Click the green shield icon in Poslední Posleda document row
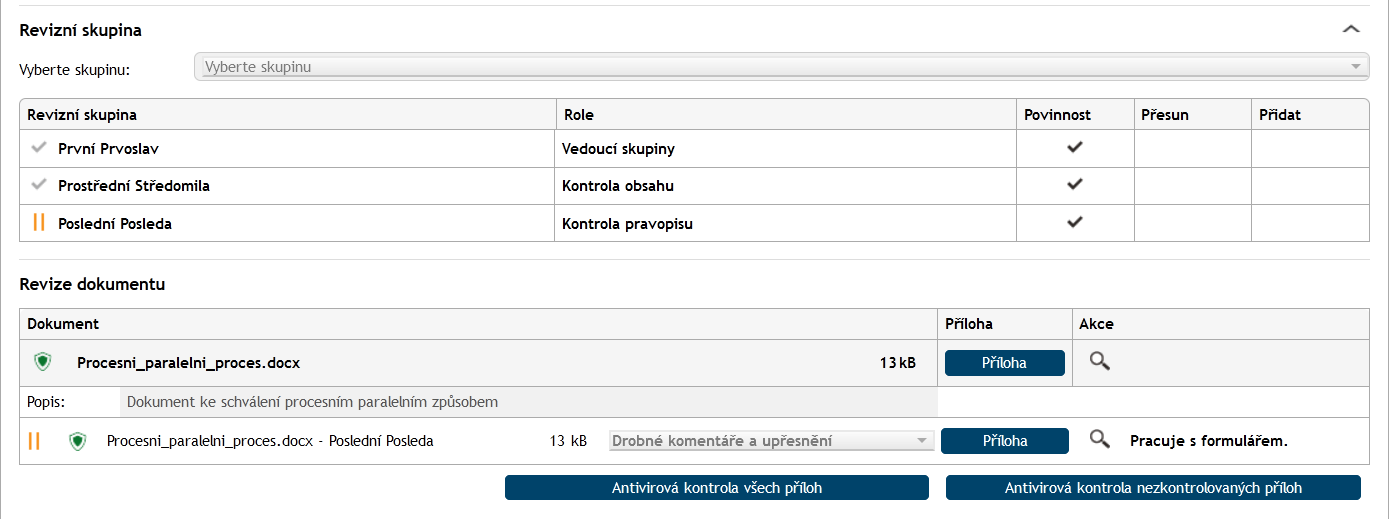This screenshot has height=519, width=1389. [x=77, y=441]
